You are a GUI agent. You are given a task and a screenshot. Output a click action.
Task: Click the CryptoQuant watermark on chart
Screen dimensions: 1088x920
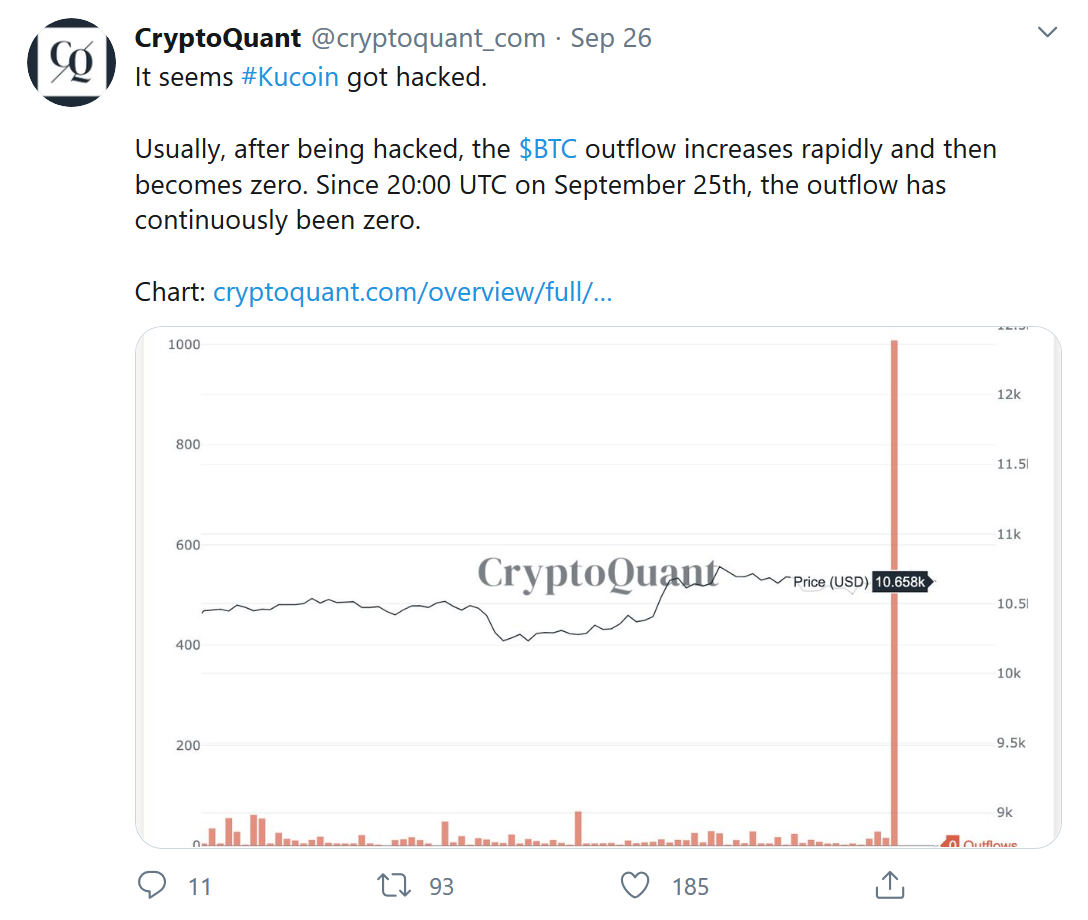pos(597,573)
